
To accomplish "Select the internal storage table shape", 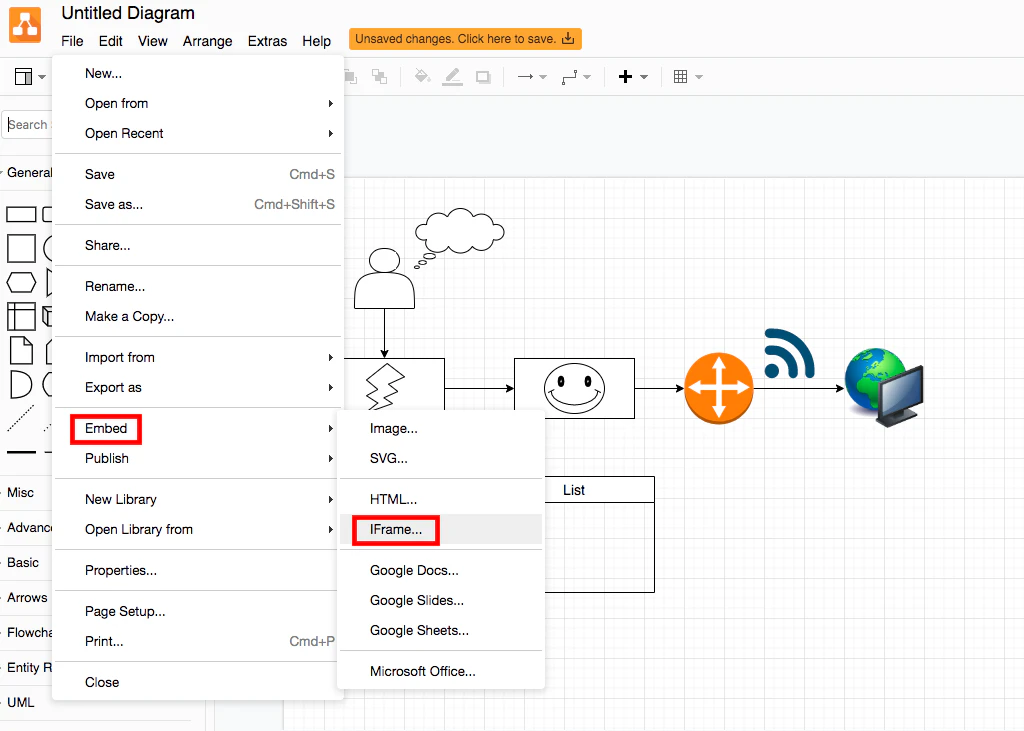I will point(21,316).
